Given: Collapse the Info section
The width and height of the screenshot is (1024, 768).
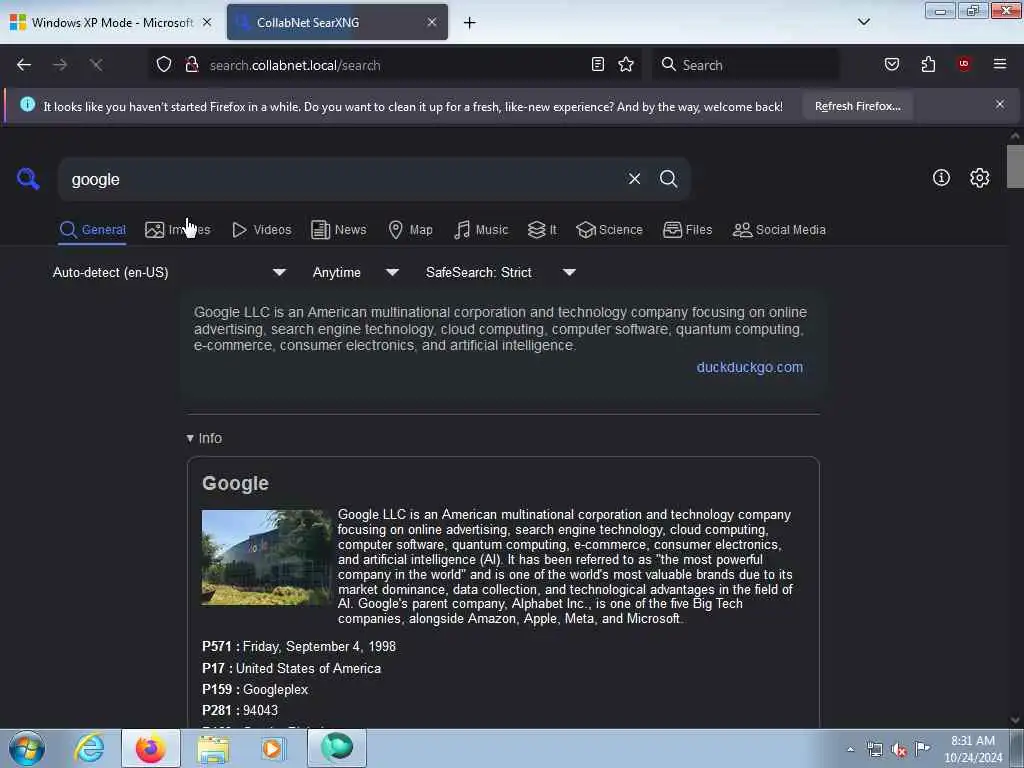Looking at the screenshot, I should (204, 438).
